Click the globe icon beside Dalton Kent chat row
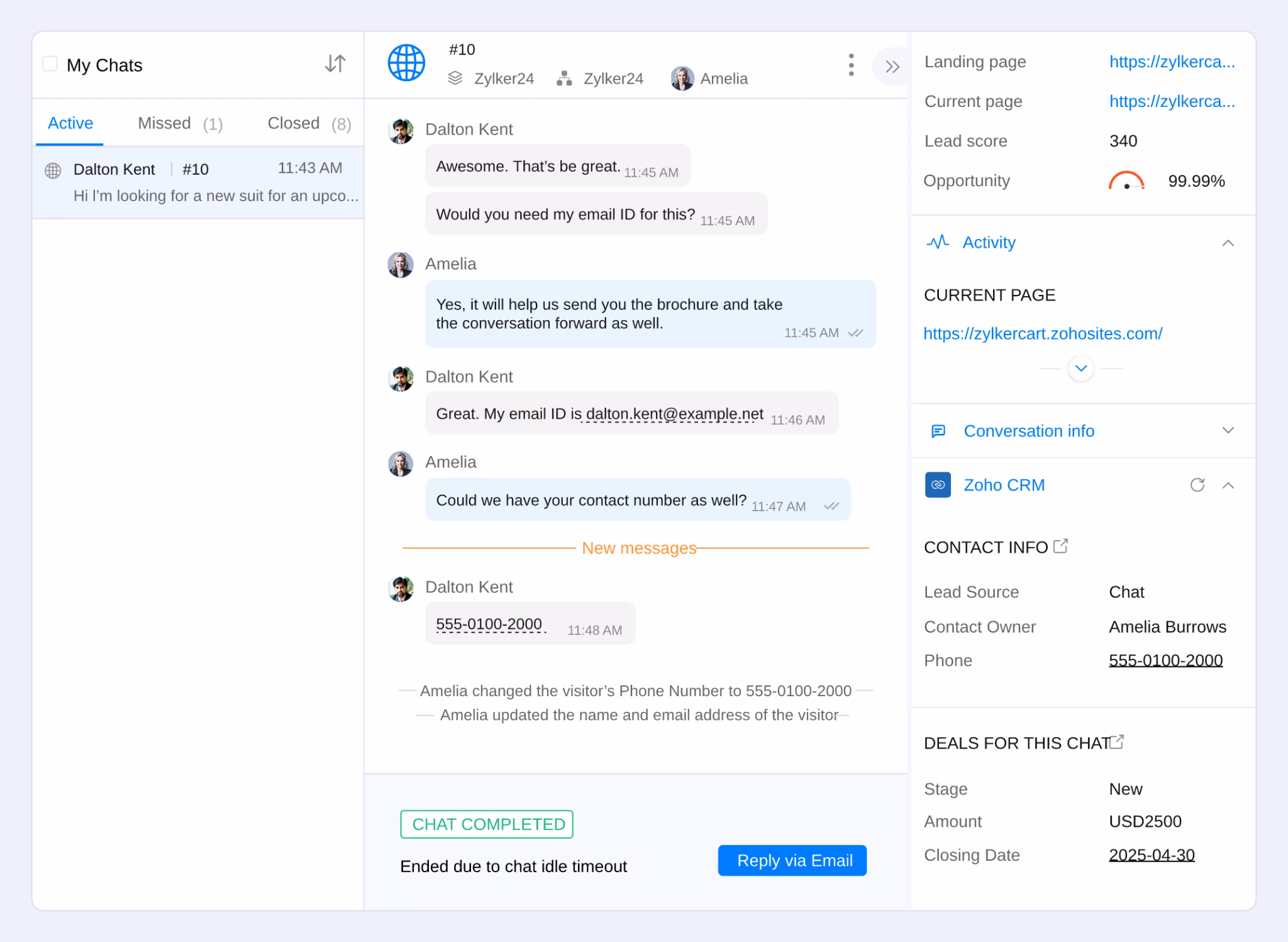The image size is (1288, 942). (53, 170)
